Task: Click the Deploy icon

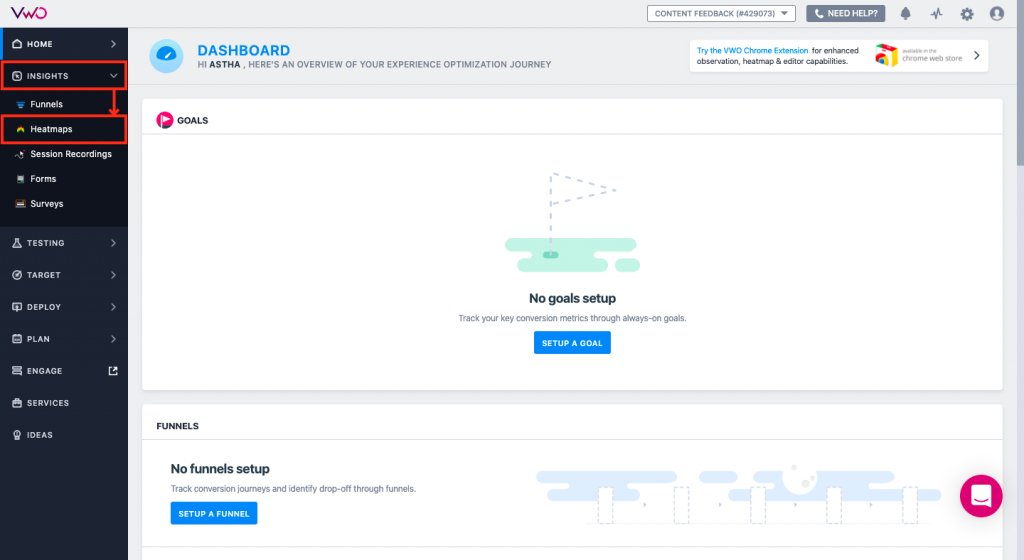Action: (x=17, y=307)
